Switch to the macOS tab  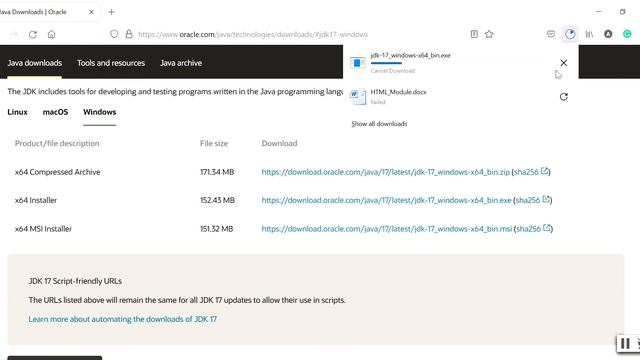click(x=56, y=112)
